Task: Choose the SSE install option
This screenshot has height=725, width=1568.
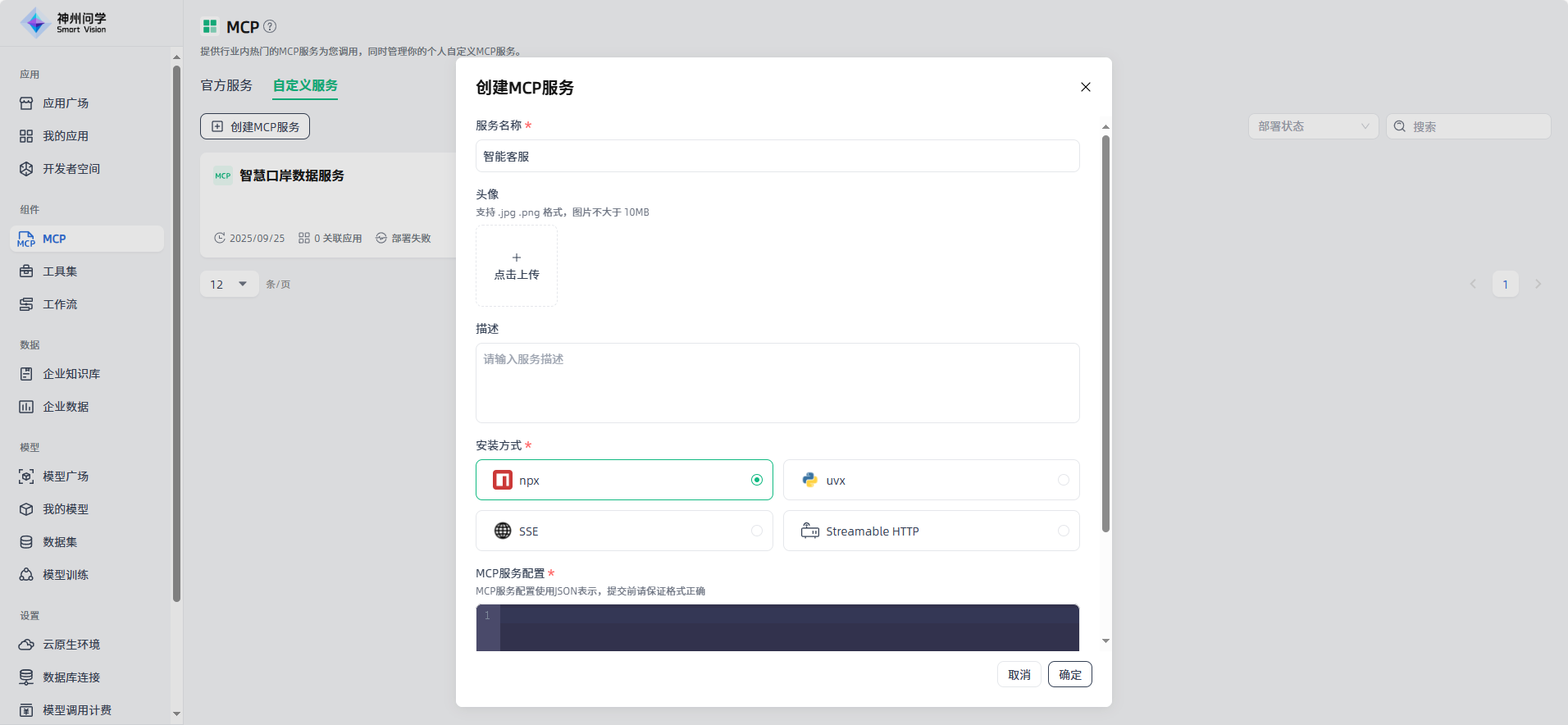Action: [x=624, y=531]
